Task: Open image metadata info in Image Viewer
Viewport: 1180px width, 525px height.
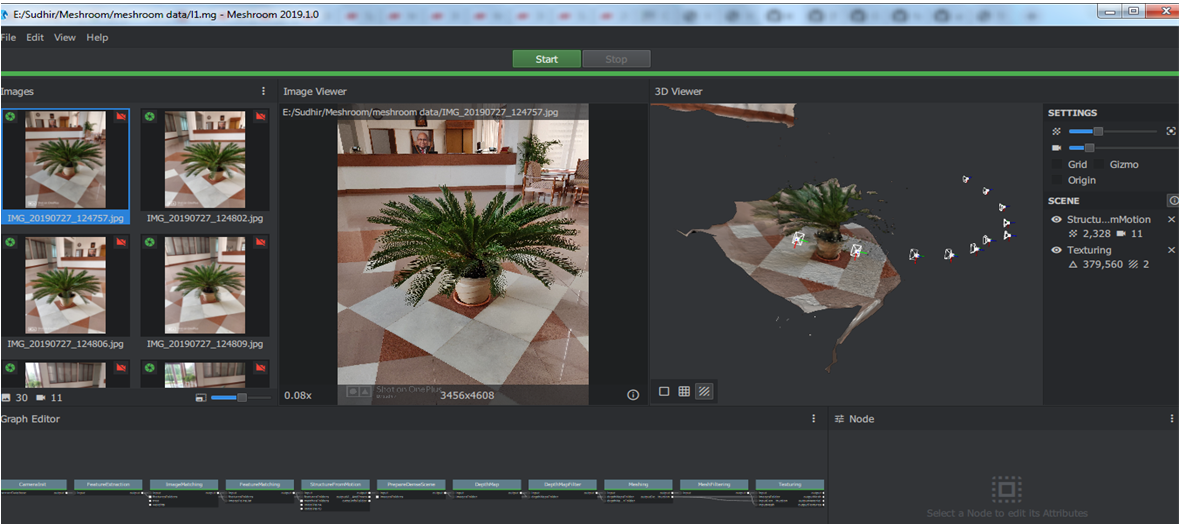Action: click(633, 395)
